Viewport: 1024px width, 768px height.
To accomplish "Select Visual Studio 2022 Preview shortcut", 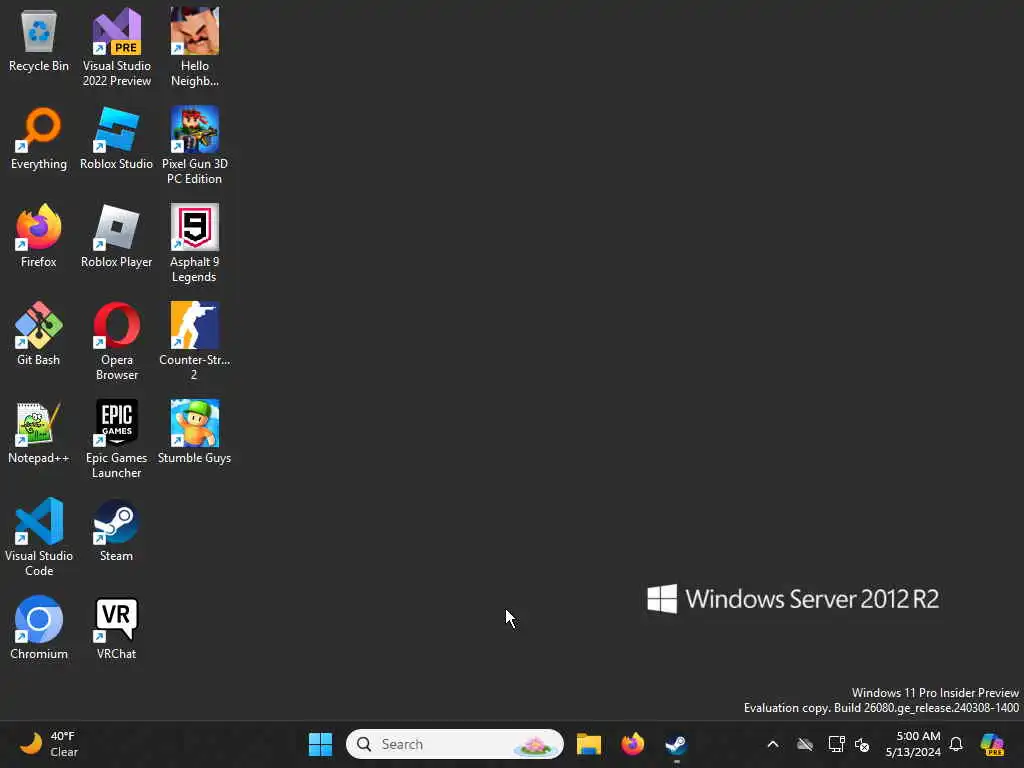I will coord(117,47).
